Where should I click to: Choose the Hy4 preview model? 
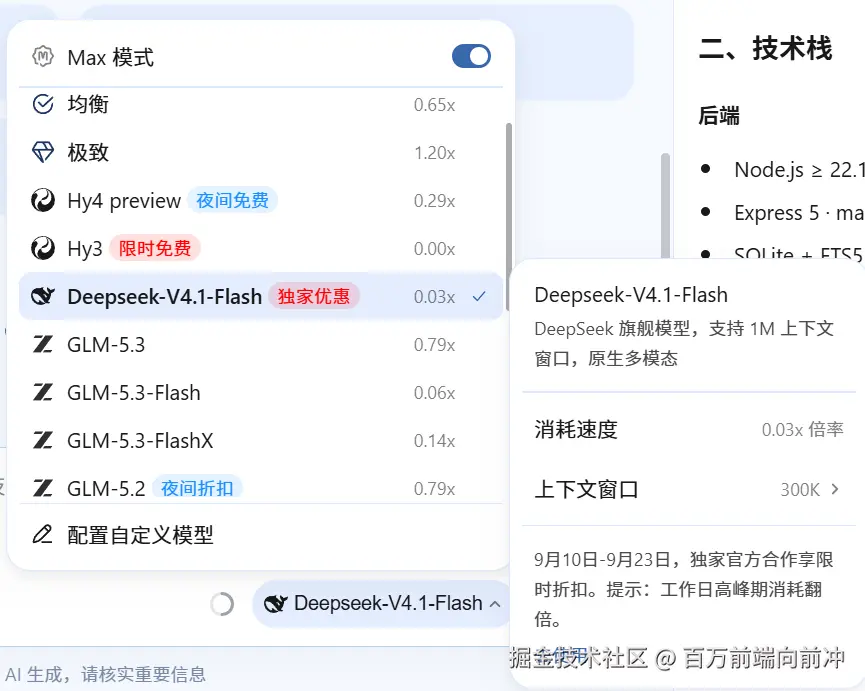(261, 200)
